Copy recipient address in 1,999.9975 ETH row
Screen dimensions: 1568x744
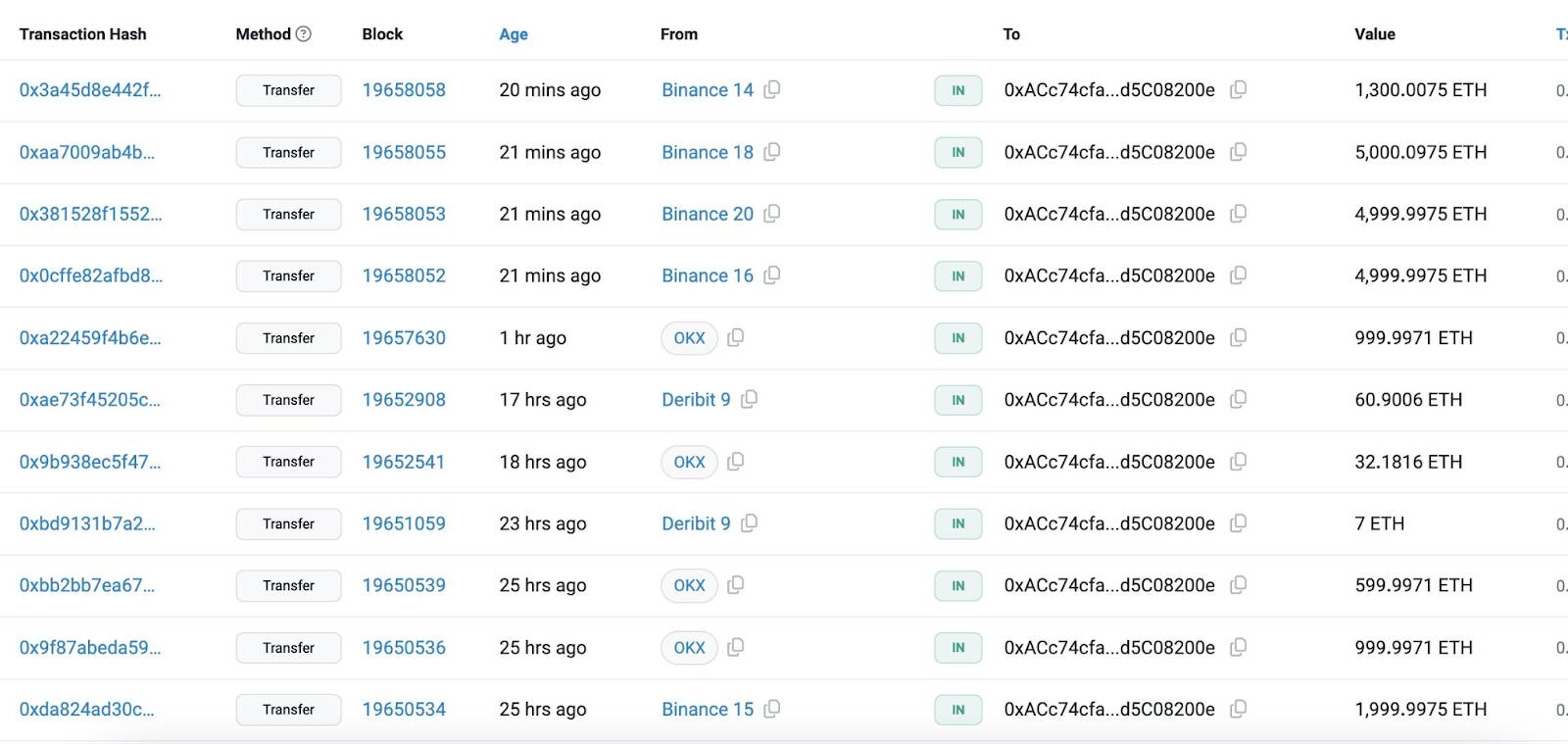tap(1239, 709)
